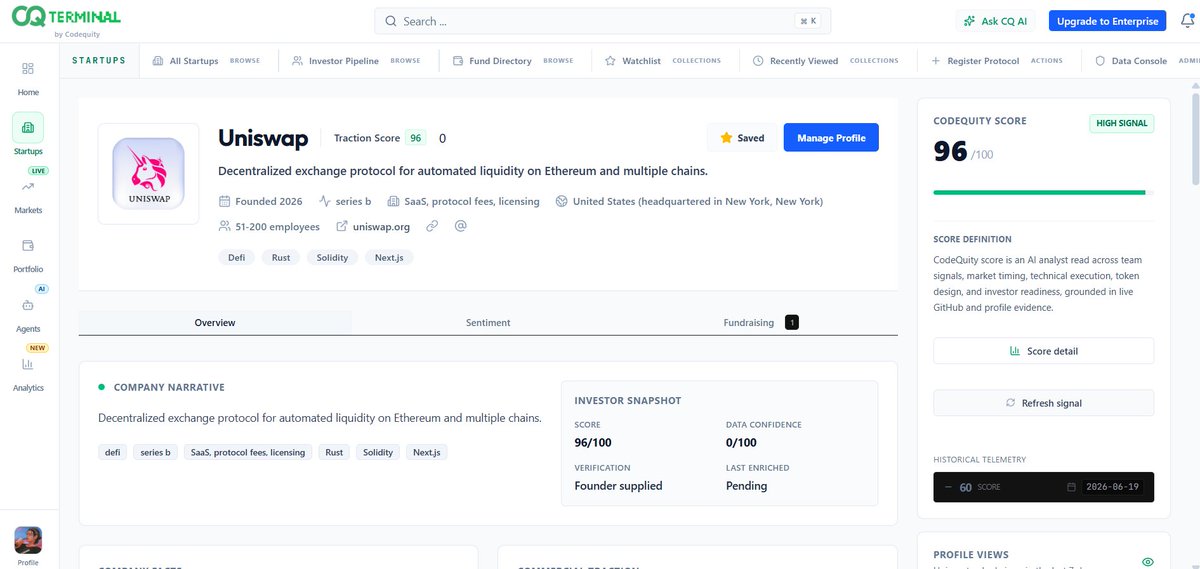
Task: Click Upgrade to Enterprise button
Action: point(1107,21)
